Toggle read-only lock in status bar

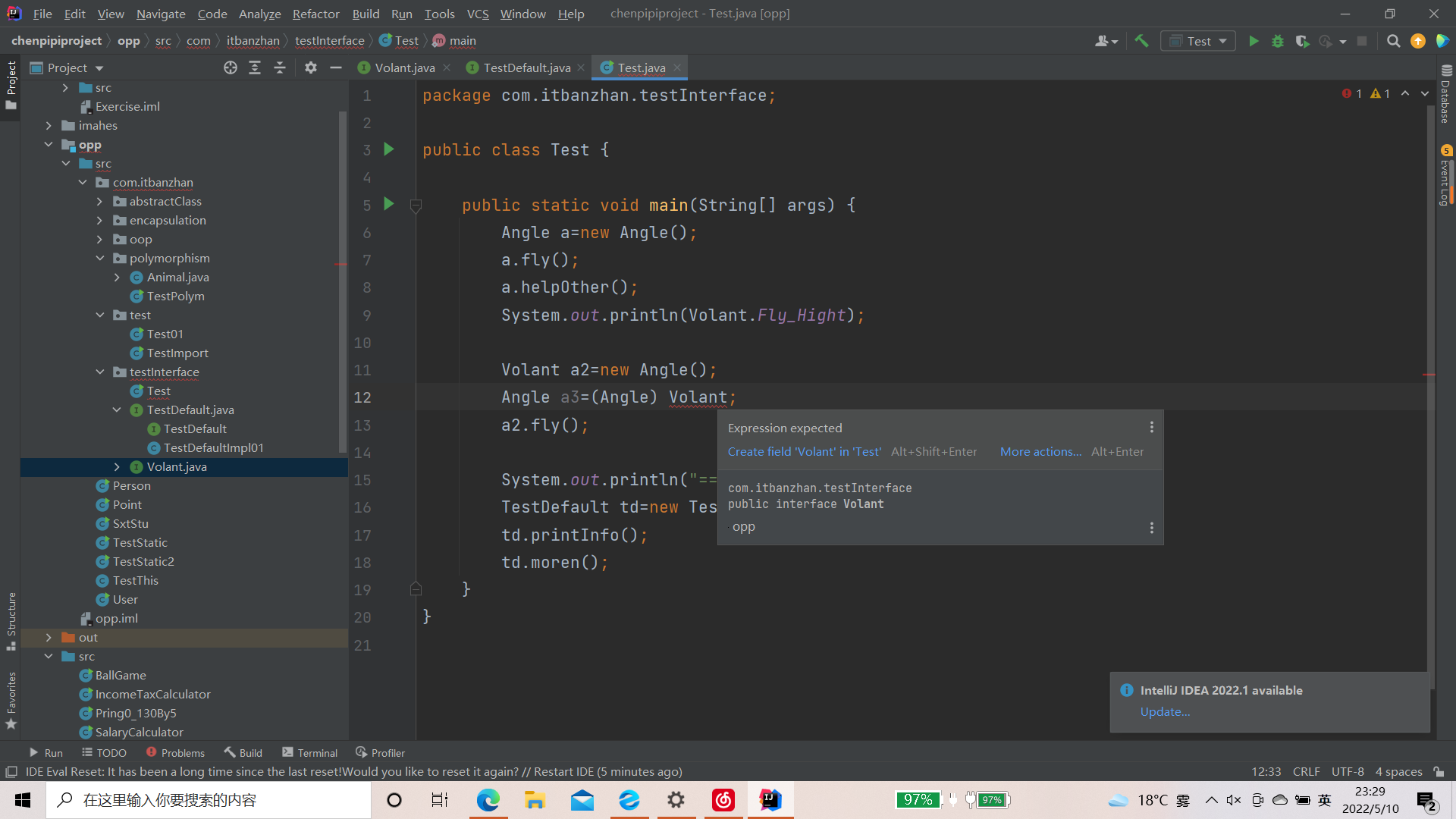(1439, 772)
